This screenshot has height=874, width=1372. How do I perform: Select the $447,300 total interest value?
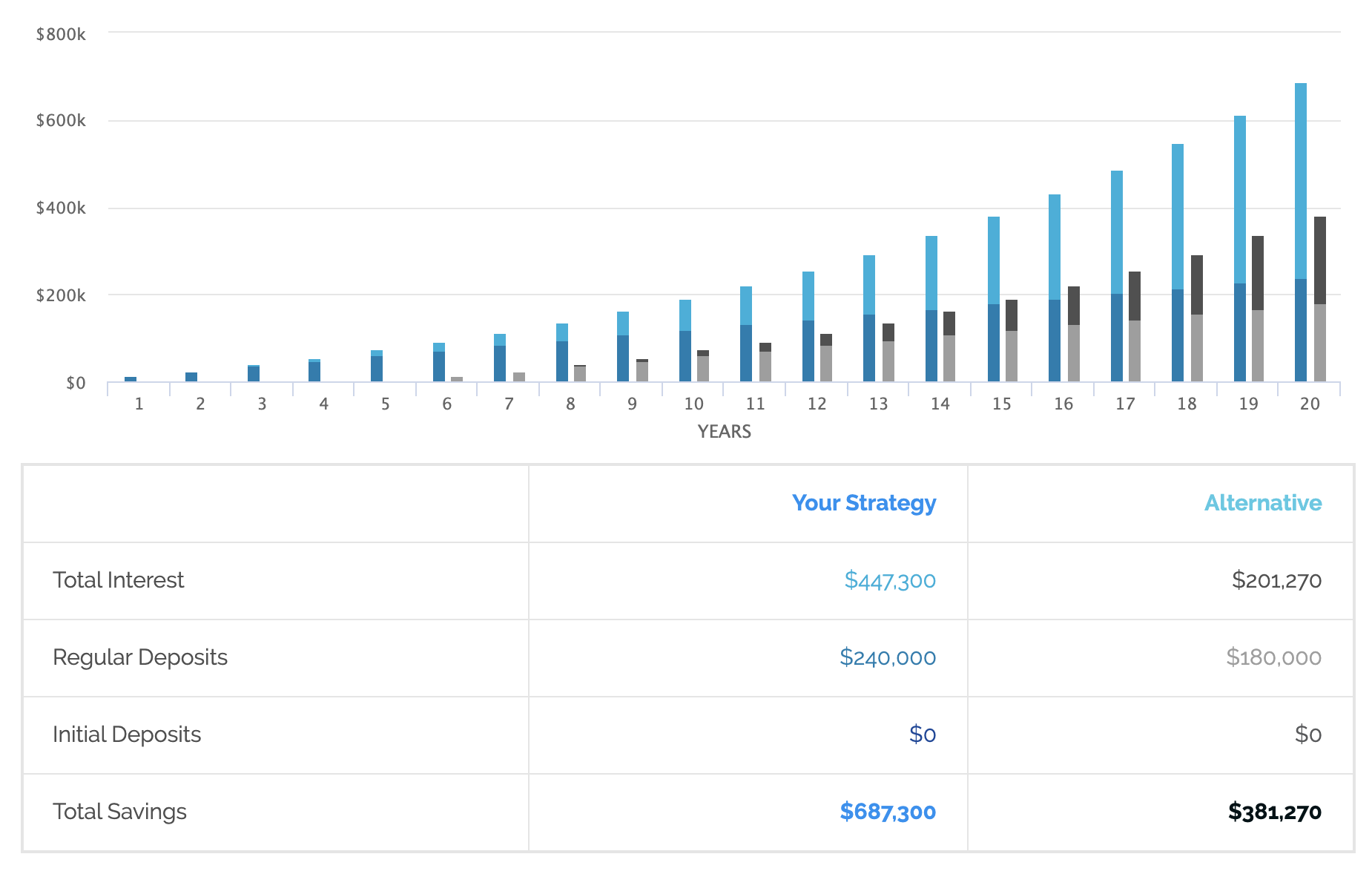pyautogui.click(x=889, y=580)
